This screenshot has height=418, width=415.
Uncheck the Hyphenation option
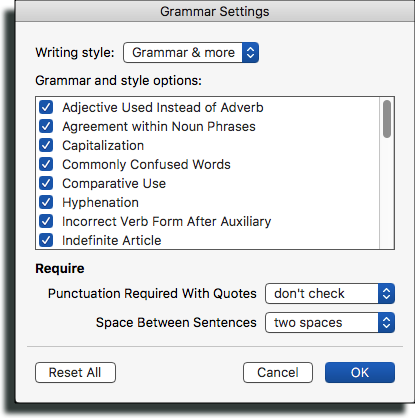(x=46, y=202)
